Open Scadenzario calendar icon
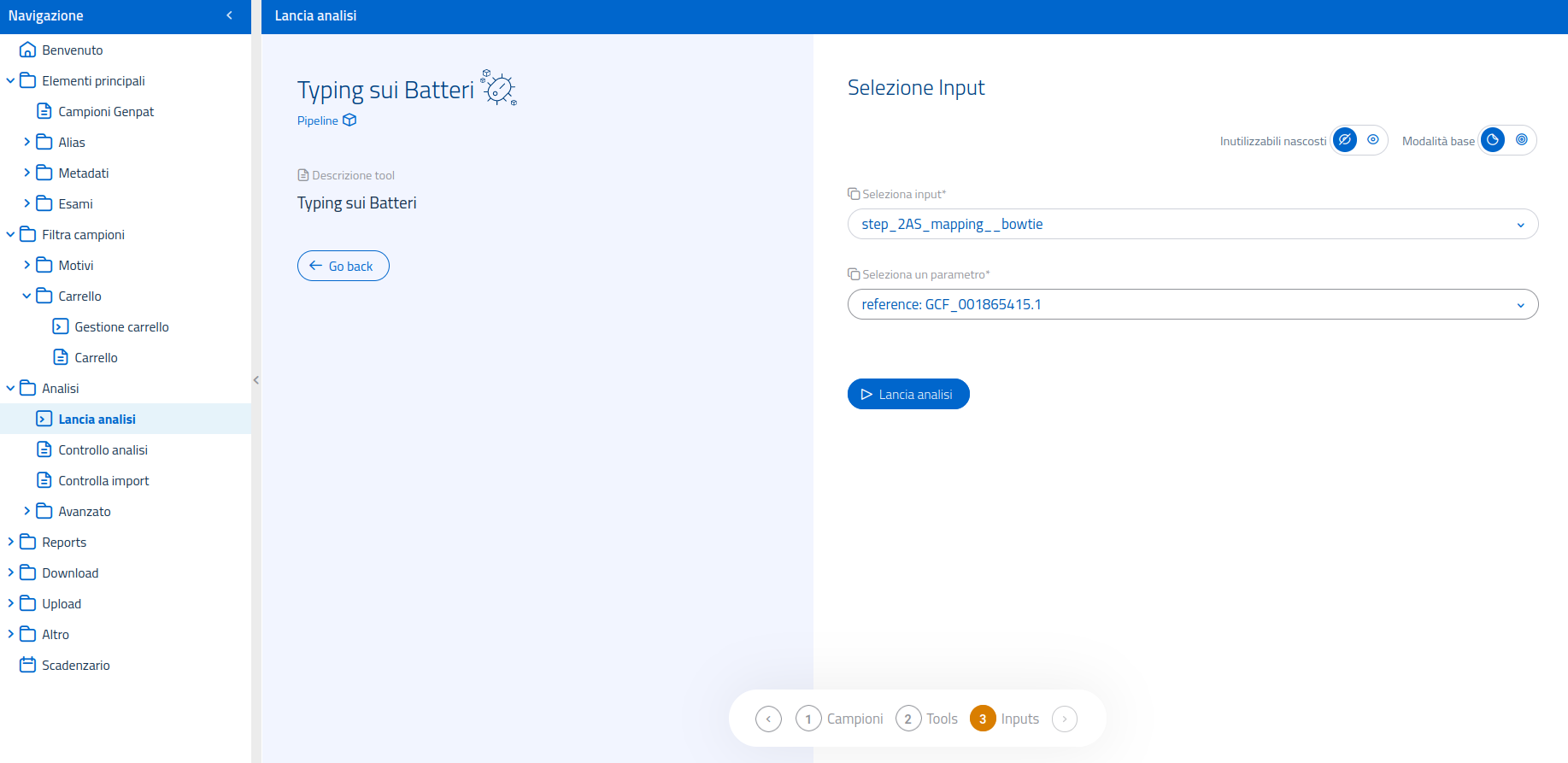 pos(27,665)
